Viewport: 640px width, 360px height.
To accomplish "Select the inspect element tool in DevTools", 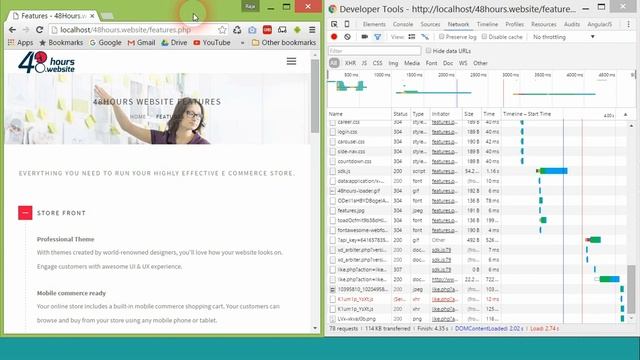I will point(334,24).
